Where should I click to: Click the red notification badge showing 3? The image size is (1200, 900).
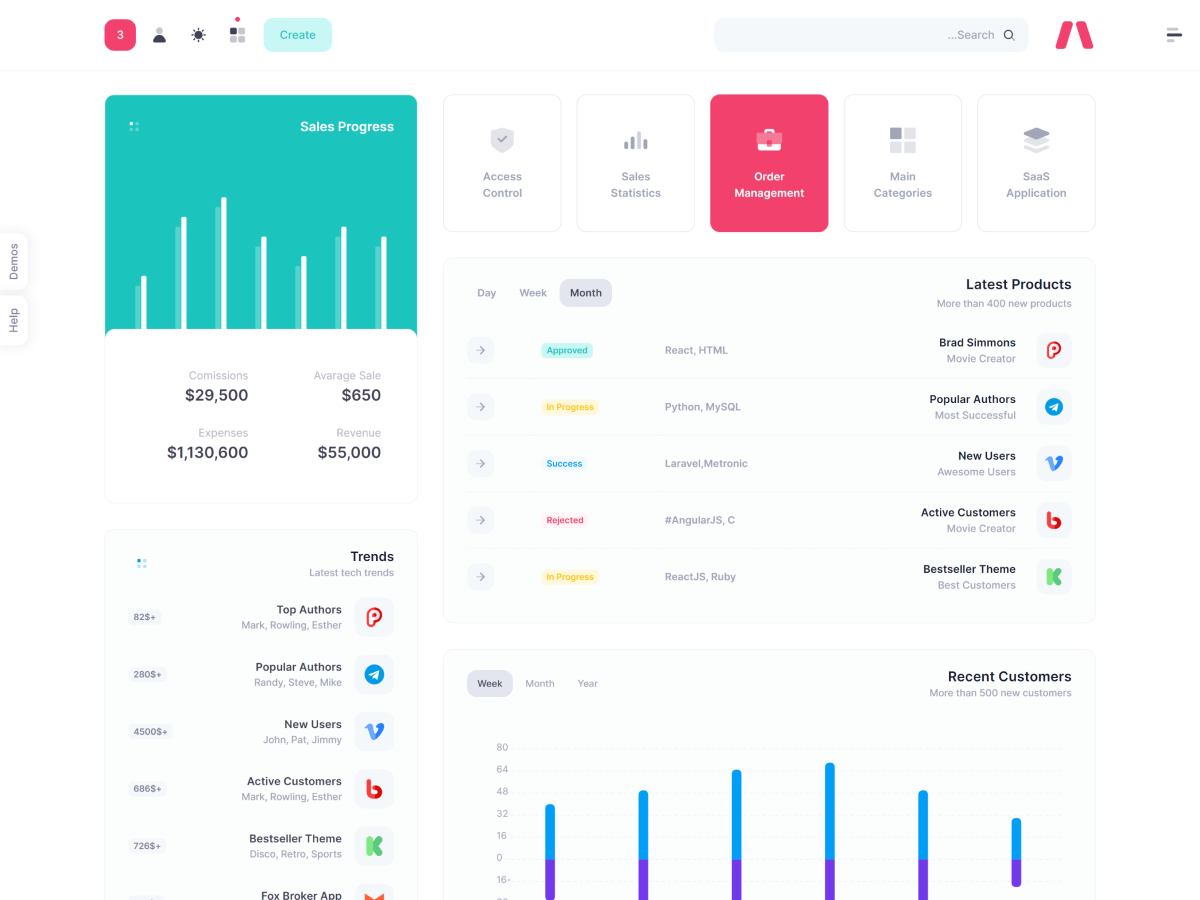(120, 35)
